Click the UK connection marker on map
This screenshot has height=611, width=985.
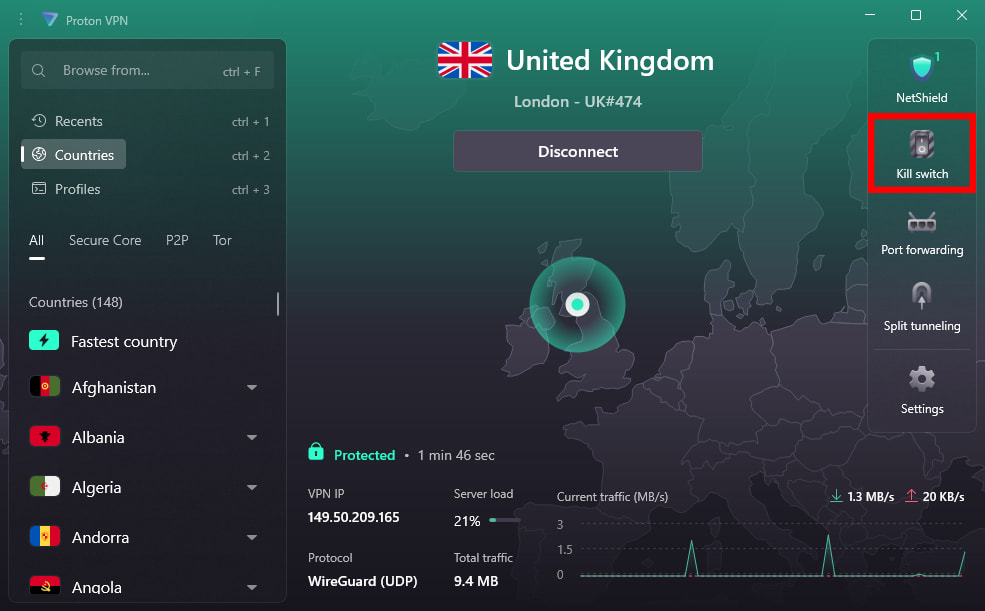[x=577, y=305]
